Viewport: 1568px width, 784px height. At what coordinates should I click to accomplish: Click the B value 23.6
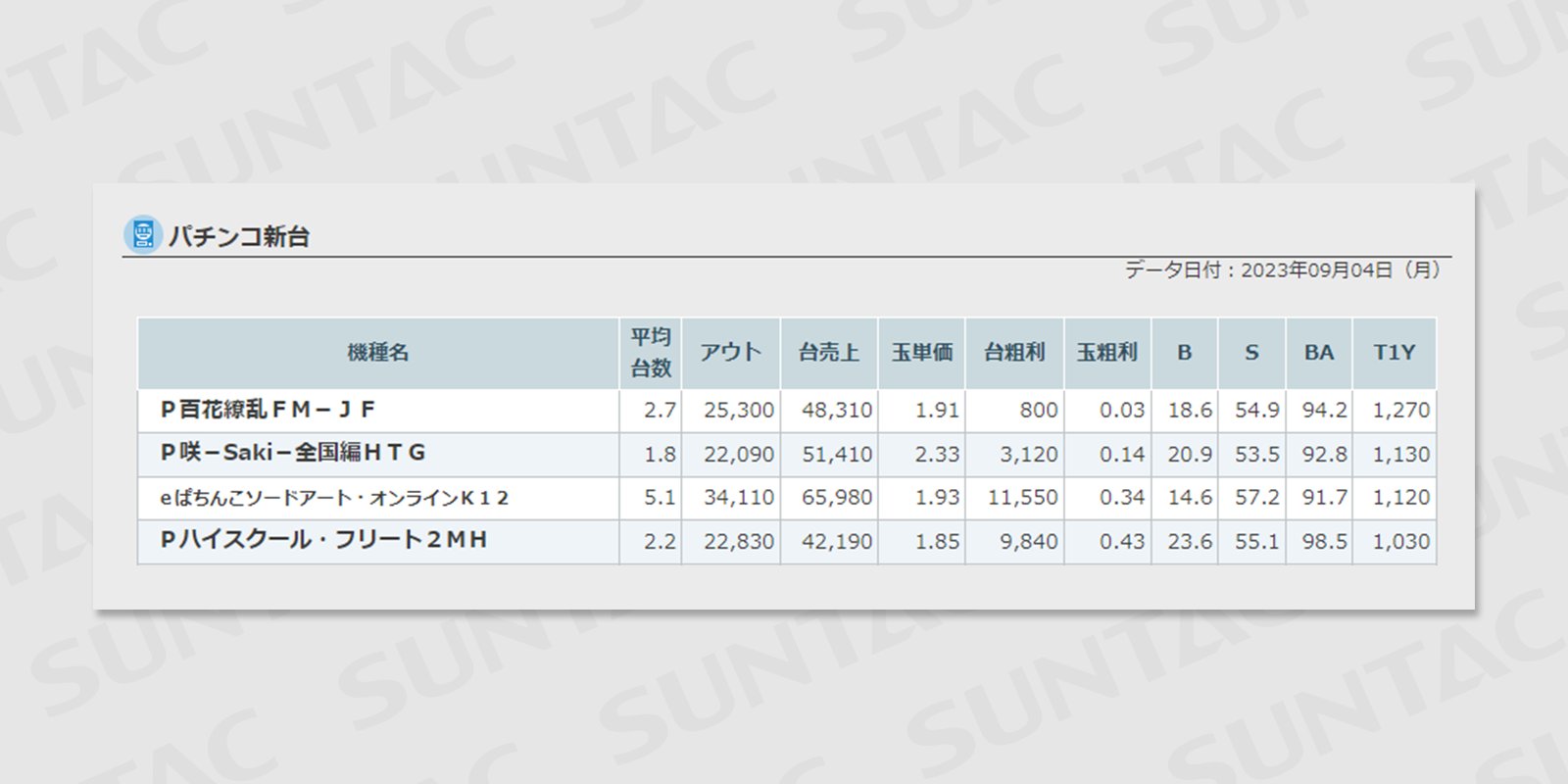click(x=1190, y=542)
